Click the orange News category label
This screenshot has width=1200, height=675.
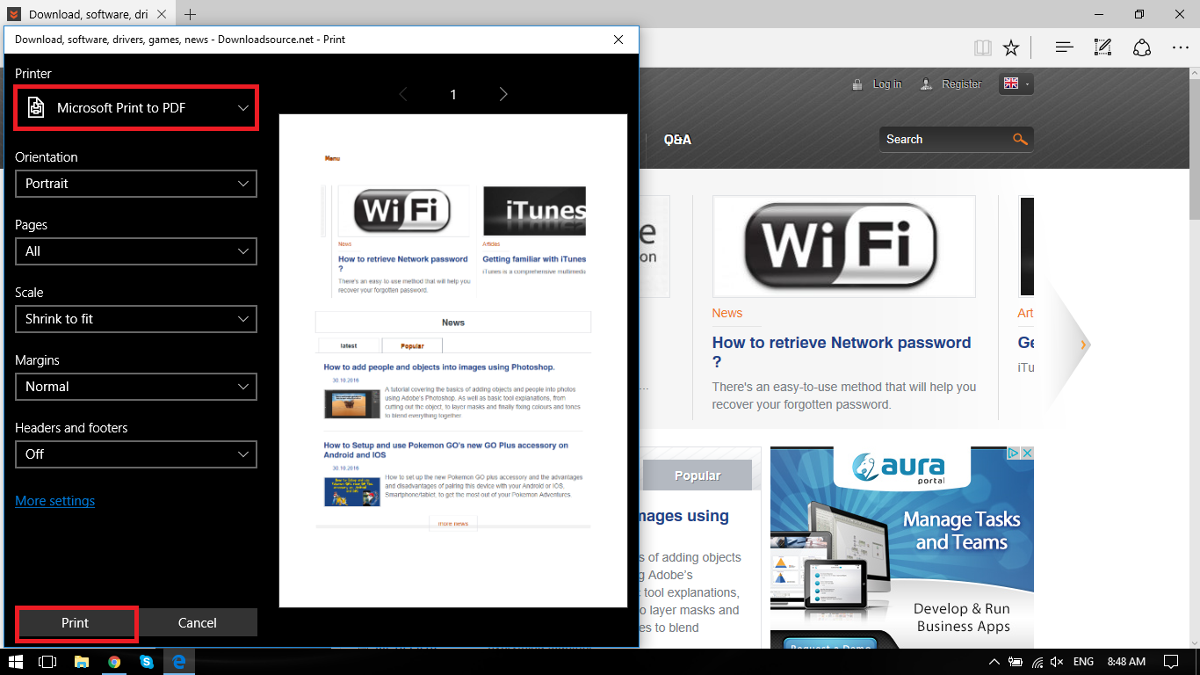[x=727, y=313]
